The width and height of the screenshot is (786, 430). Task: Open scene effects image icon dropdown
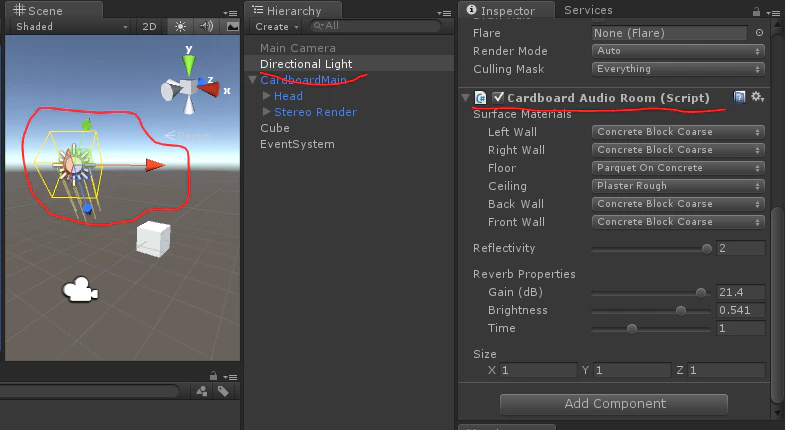point(232,27)
